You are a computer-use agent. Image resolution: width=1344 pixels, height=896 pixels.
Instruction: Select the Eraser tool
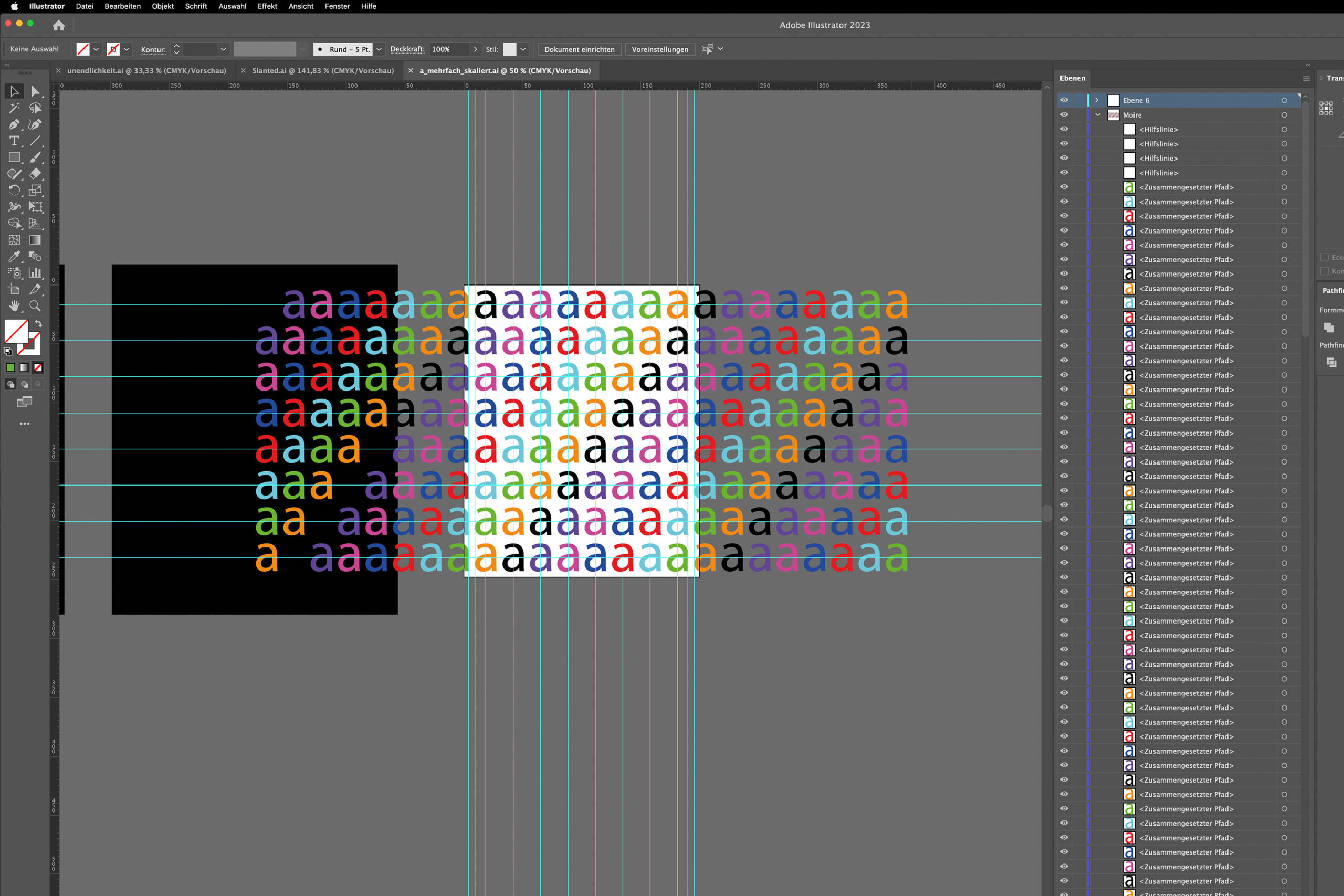(x=35, y=174)
